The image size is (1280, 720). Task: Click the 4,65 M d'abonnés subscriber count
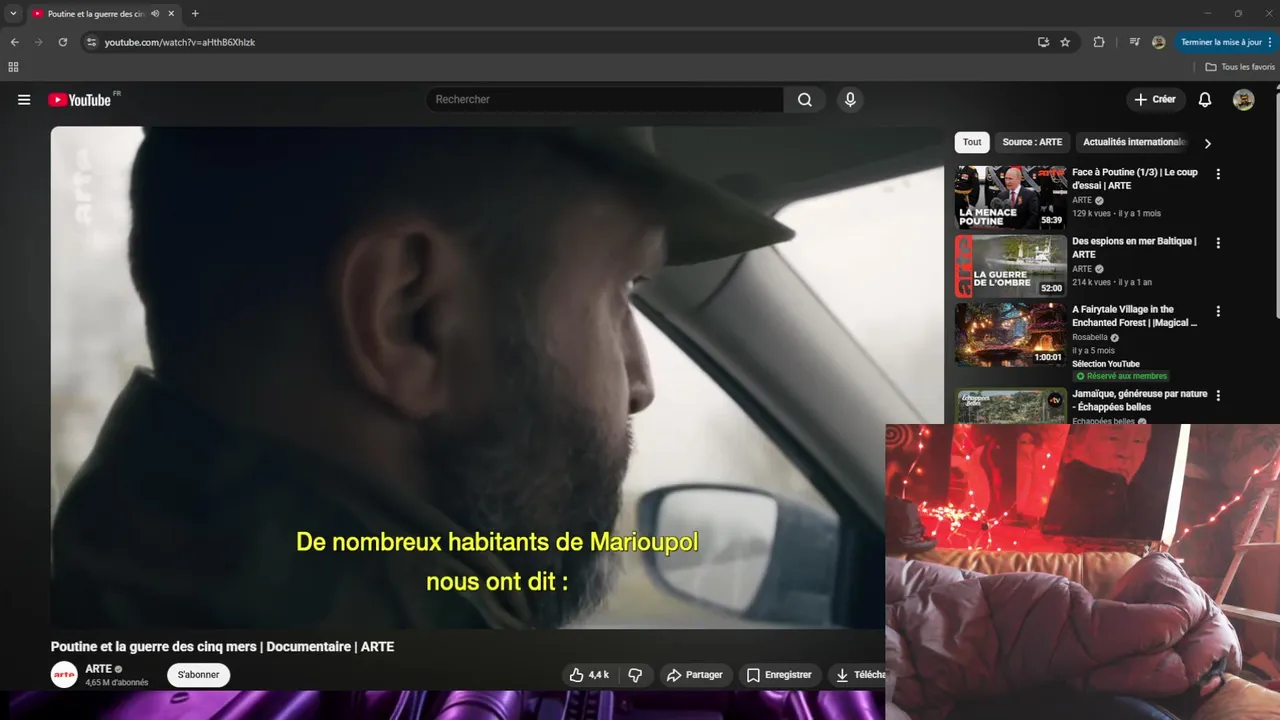click(117, 683)
